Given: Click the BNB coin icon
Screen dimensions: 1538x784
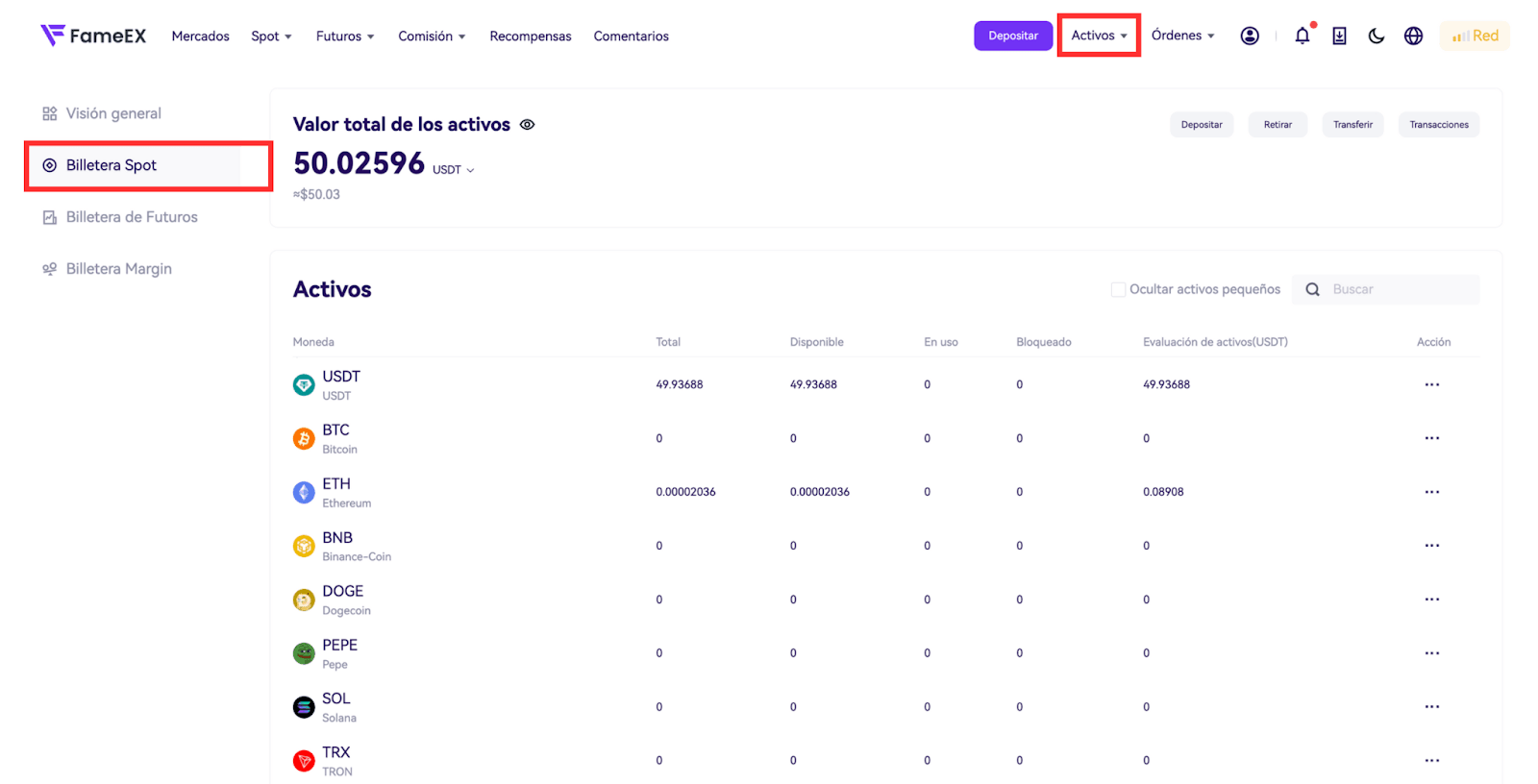Looking at the screenshot, I should (x=304, y=547).
